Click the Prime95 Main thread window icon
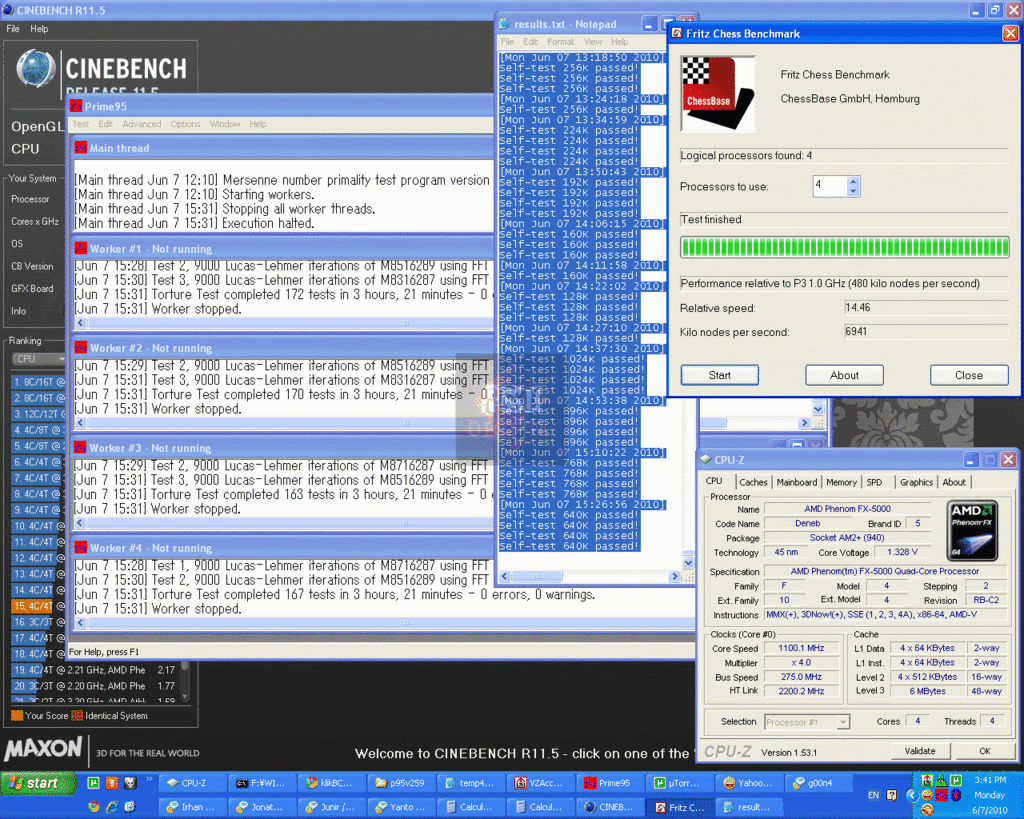 (80, 148)
